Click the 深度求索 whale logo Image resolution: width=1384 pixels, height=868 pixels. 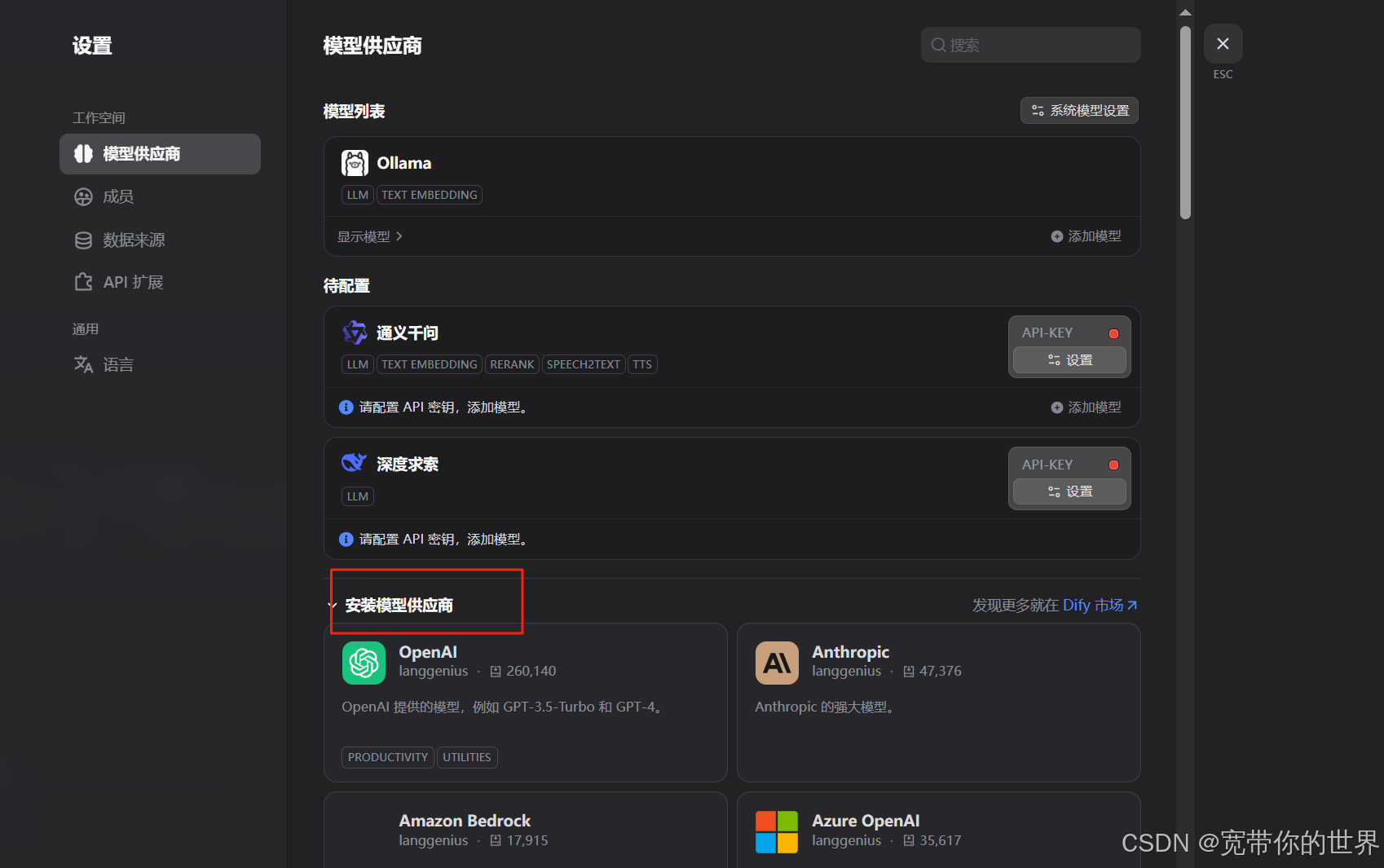(x=355, y=463)
